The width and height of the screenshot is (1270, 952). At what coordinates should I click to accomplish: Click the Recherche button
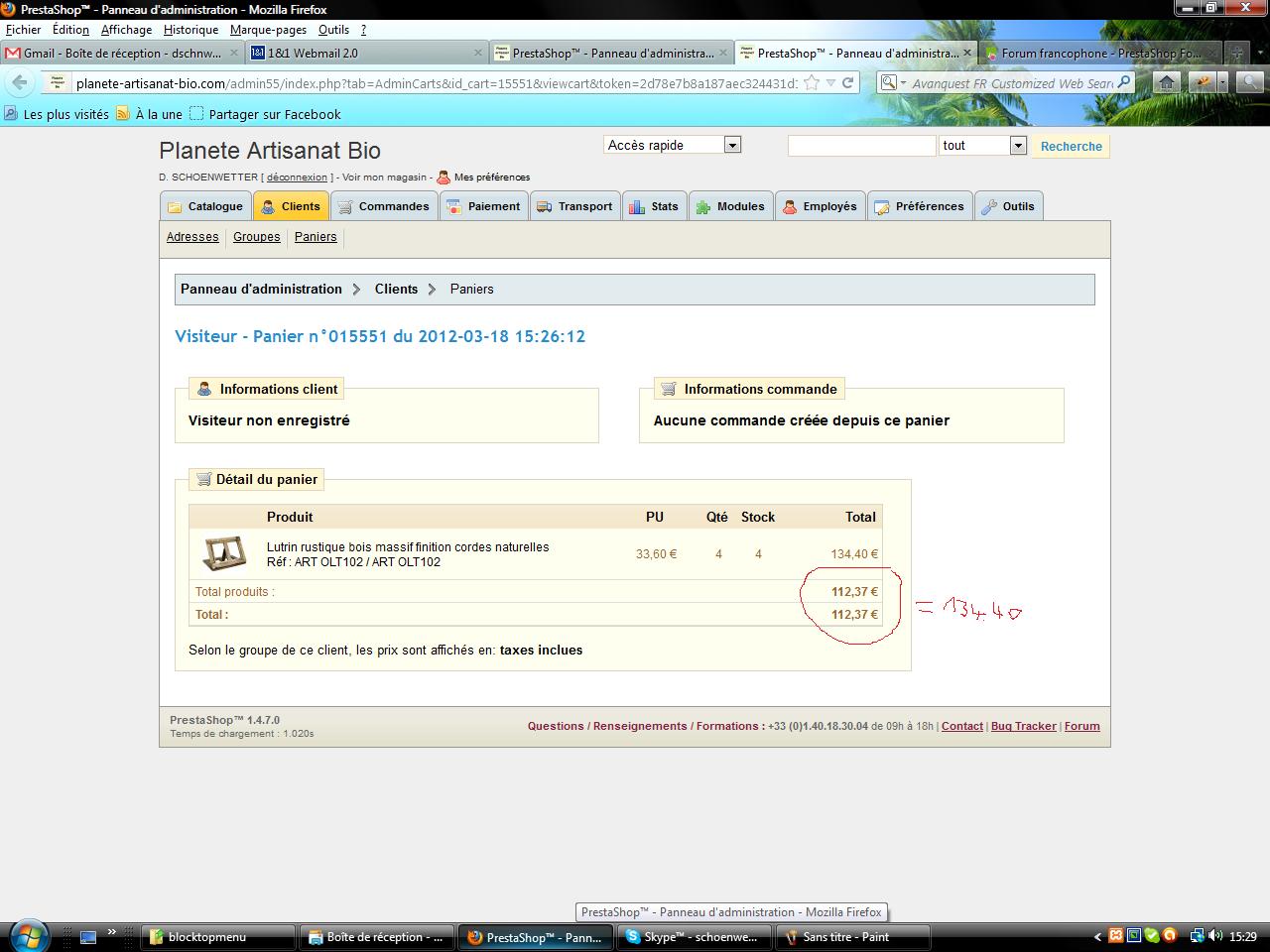click(x=1071, y=146)
